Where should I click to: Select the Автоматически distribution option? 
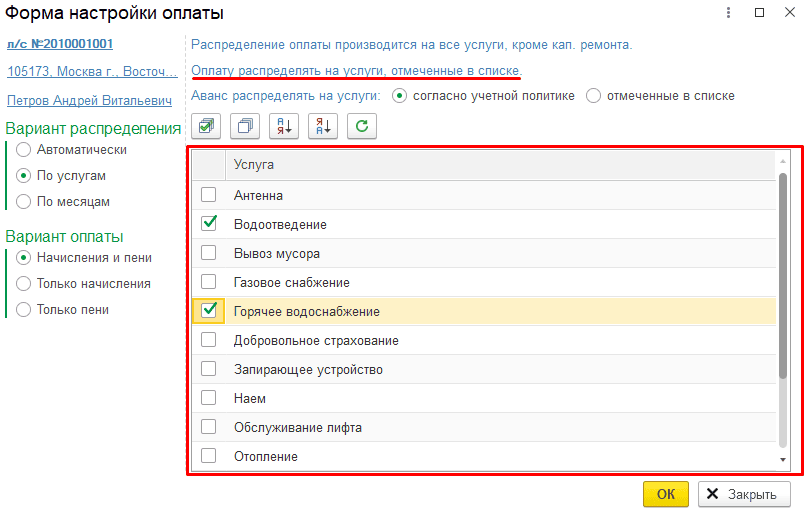coord(24,150)
